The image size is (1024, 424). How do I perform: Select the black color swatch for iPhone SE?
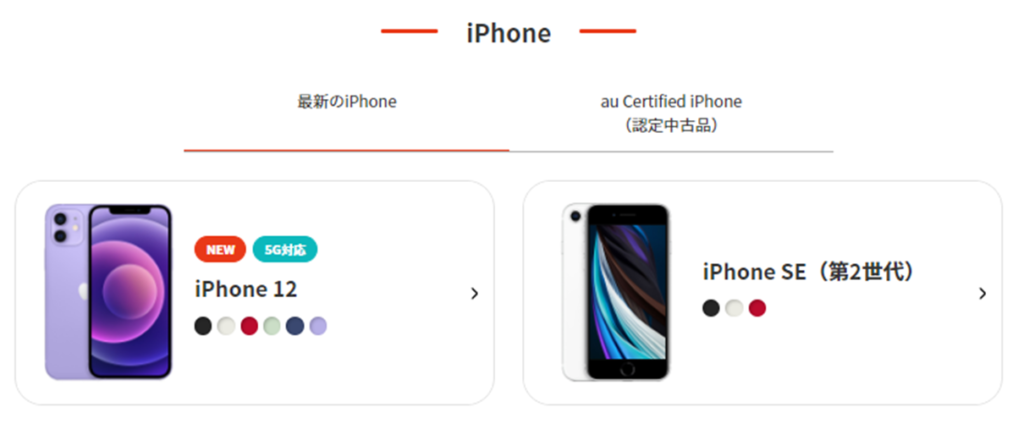click(x=711, y=308)
